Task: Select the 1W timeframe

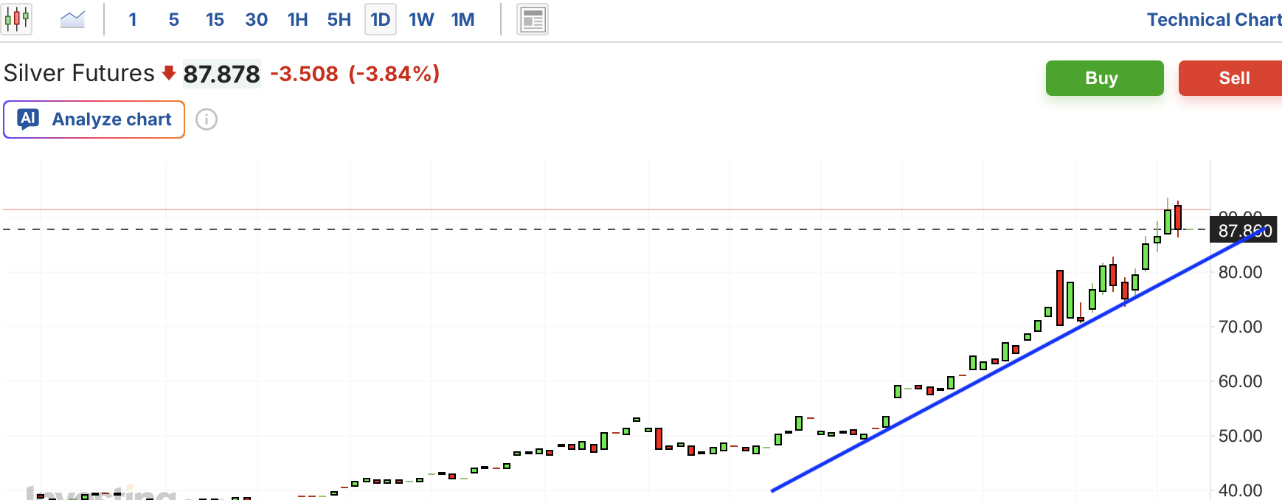Action: (421, 19)
